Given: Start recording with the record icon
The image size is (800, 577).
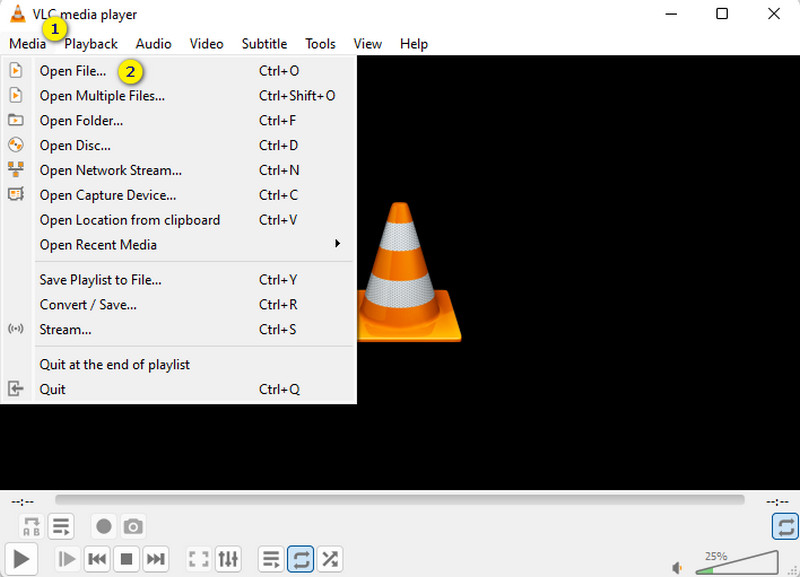Looking at the screenshot, I should (x=104, y=526).
